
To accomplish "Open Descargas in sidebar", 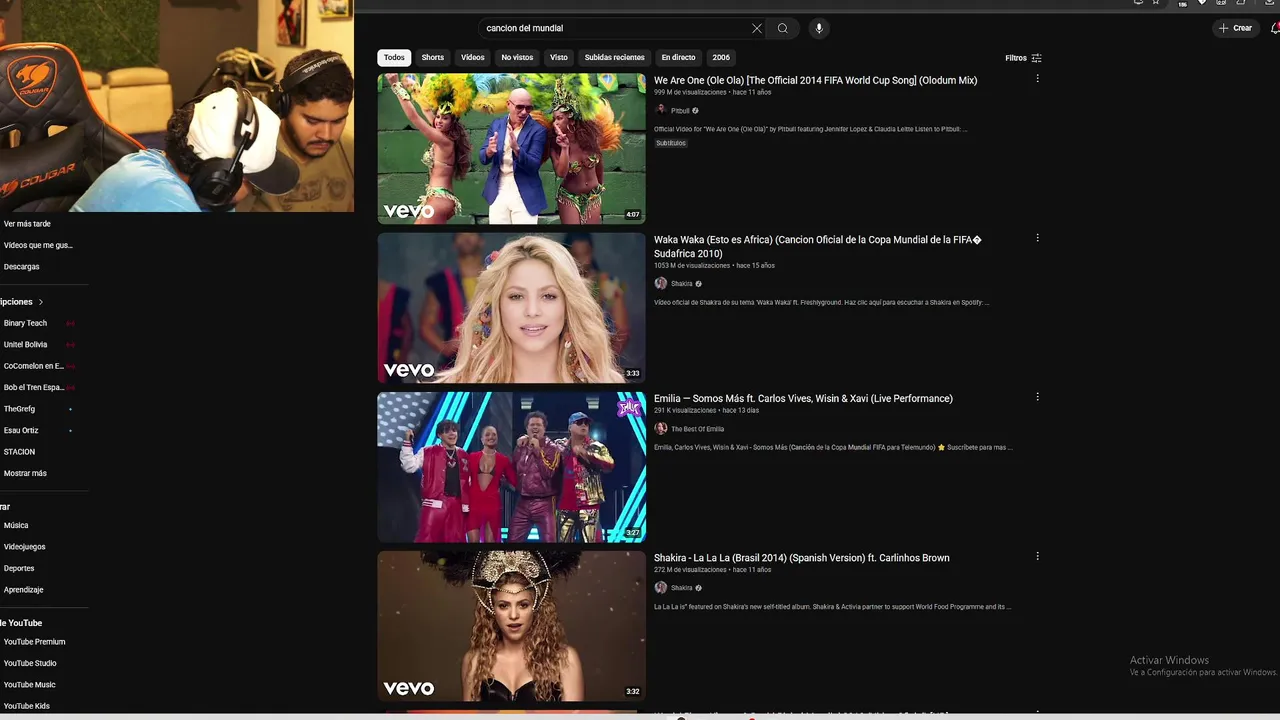I will click(x=21, y=267).
